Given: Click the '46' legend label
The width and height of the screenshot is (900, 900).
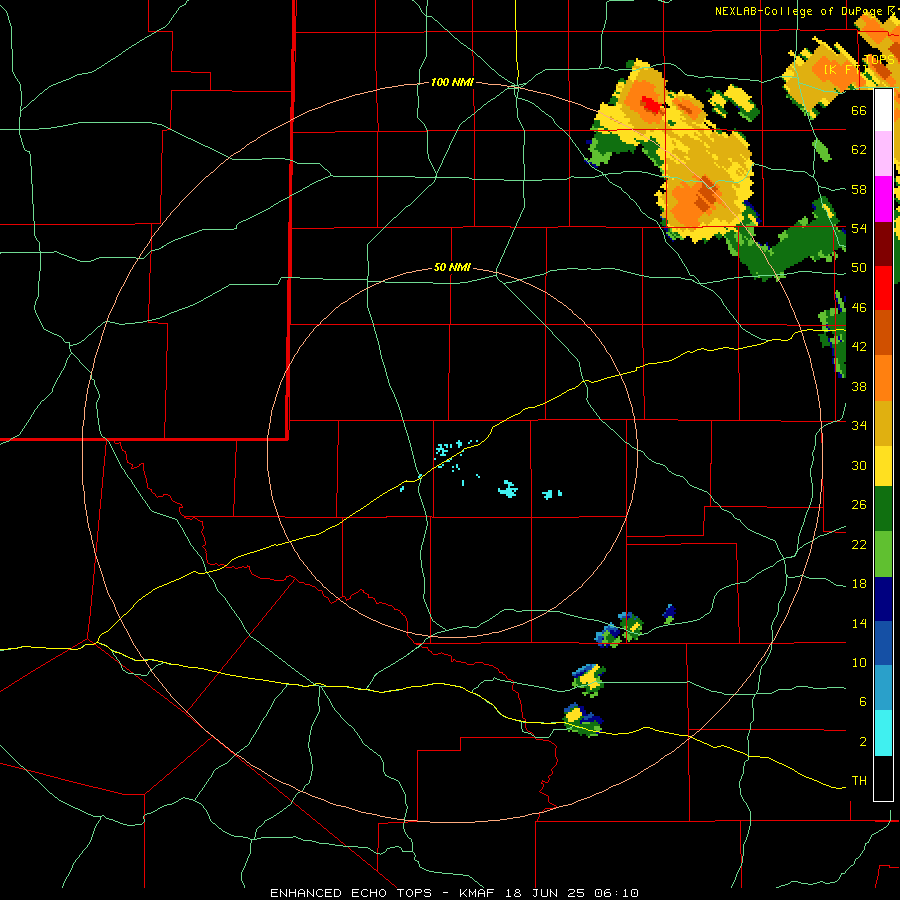Looking at the screenshot, I should point(859,307).
